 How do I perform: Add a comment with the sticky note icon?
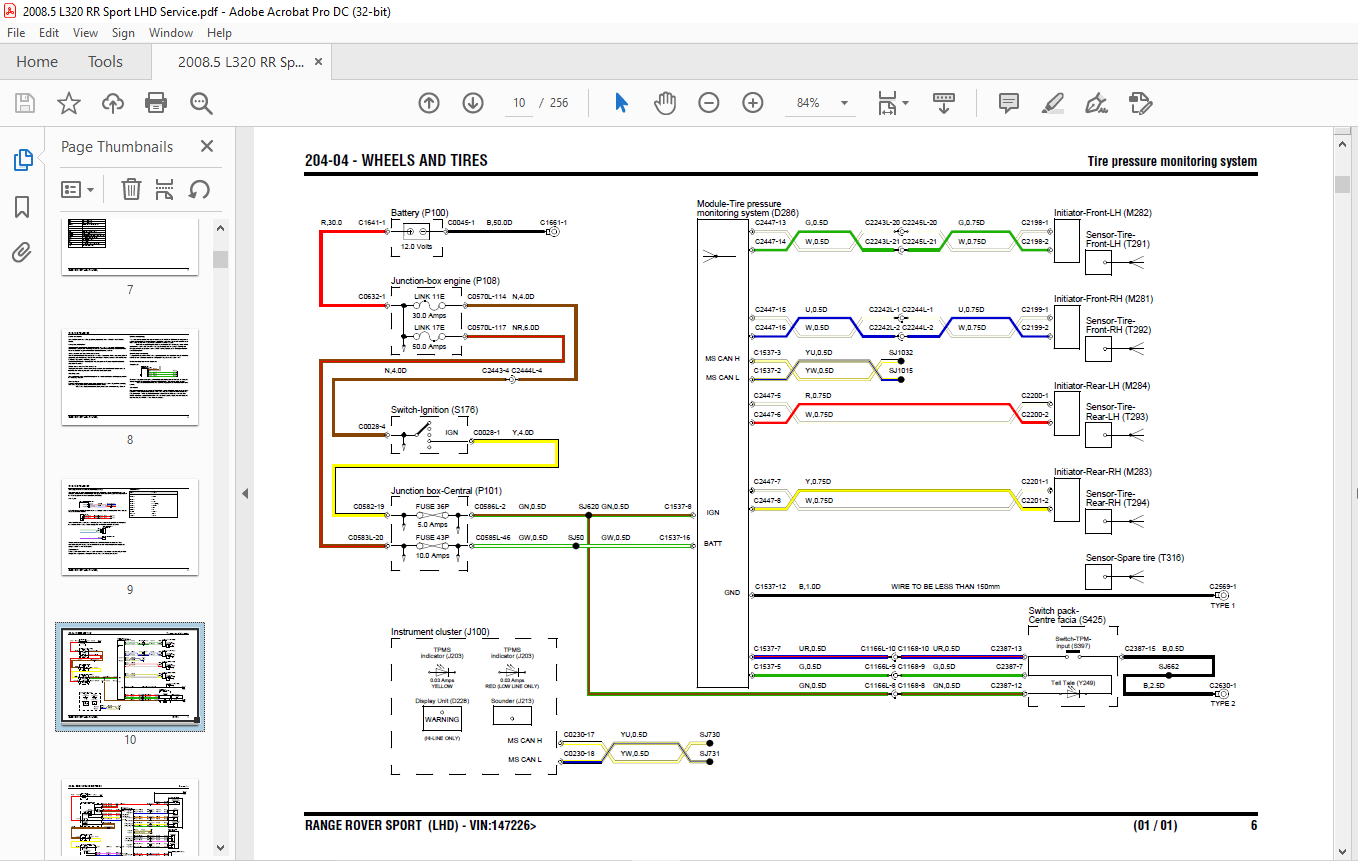(x=1008, y=103)
